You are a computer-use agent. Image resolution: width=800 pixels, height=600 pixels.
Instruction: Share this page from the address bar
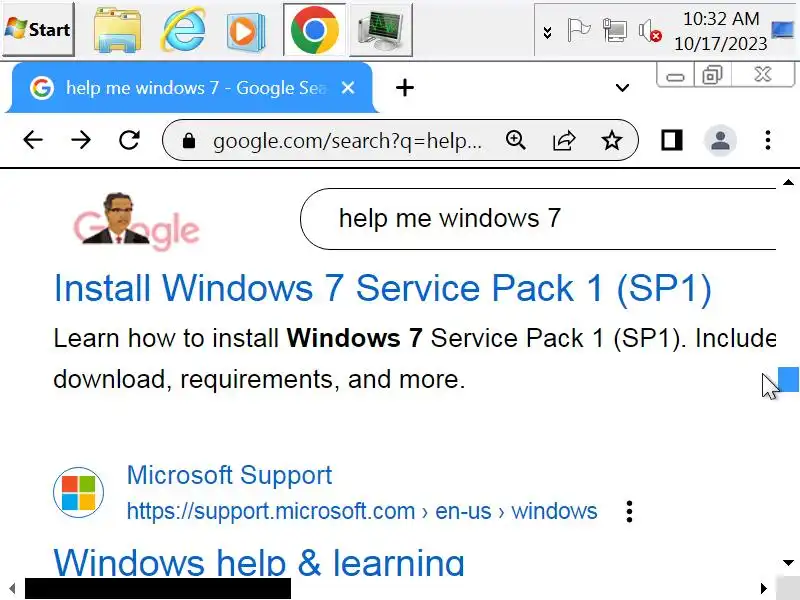pos(564,140)
